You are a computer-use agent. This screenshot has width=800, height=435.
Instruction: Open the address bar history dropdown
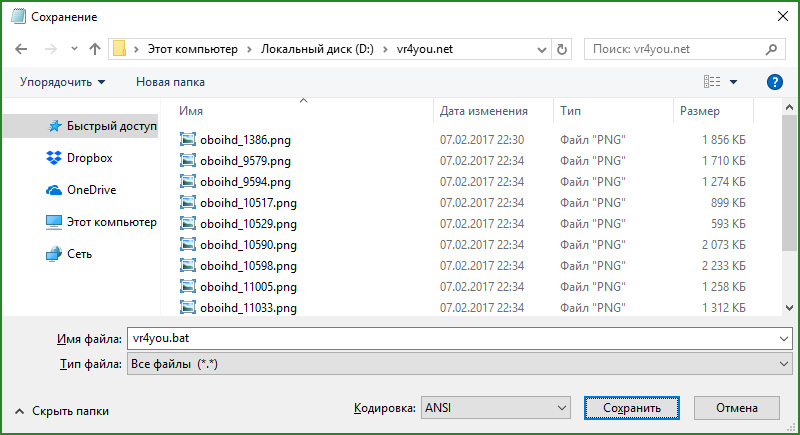543,48
